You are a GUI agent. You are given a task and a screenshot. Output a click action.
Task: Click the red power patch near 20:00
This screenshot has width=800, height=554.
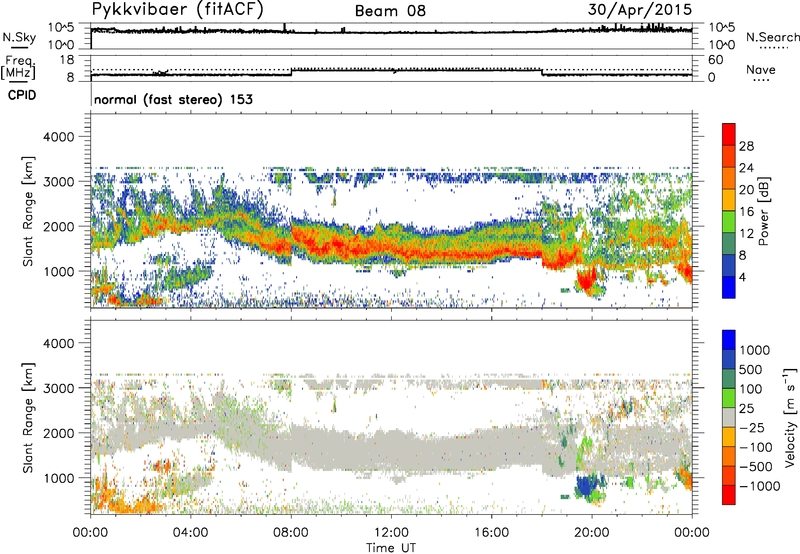click(x=587, y=281)
